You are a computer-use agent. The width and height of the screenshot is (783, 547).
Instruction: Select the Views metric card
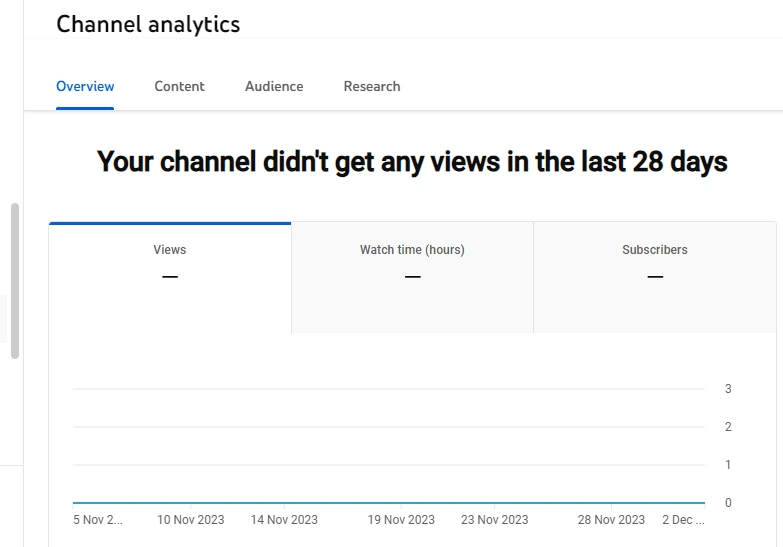(x=170, y=262)
